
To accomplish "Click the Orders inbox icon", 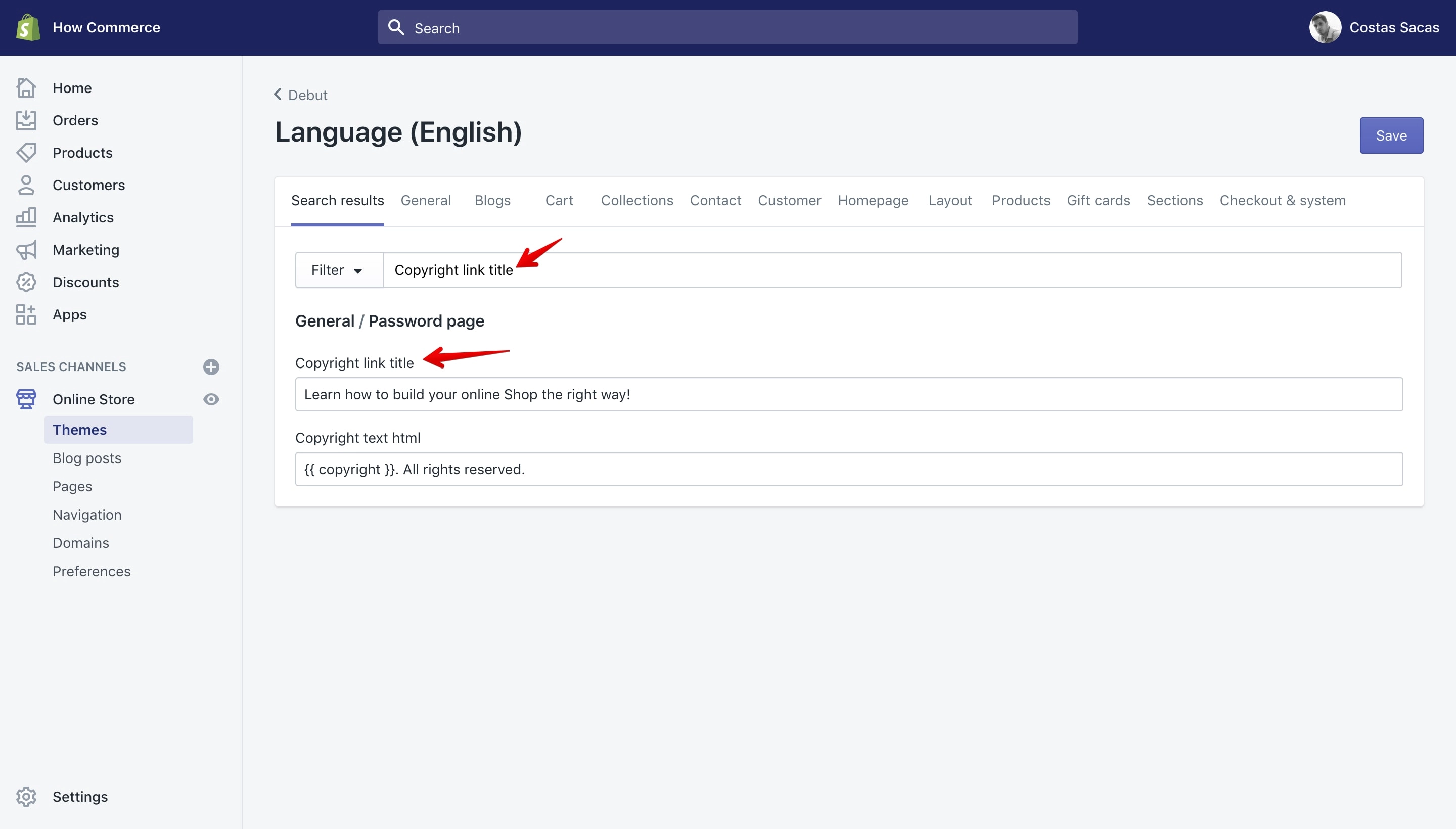I will click(x=26, y=120).
